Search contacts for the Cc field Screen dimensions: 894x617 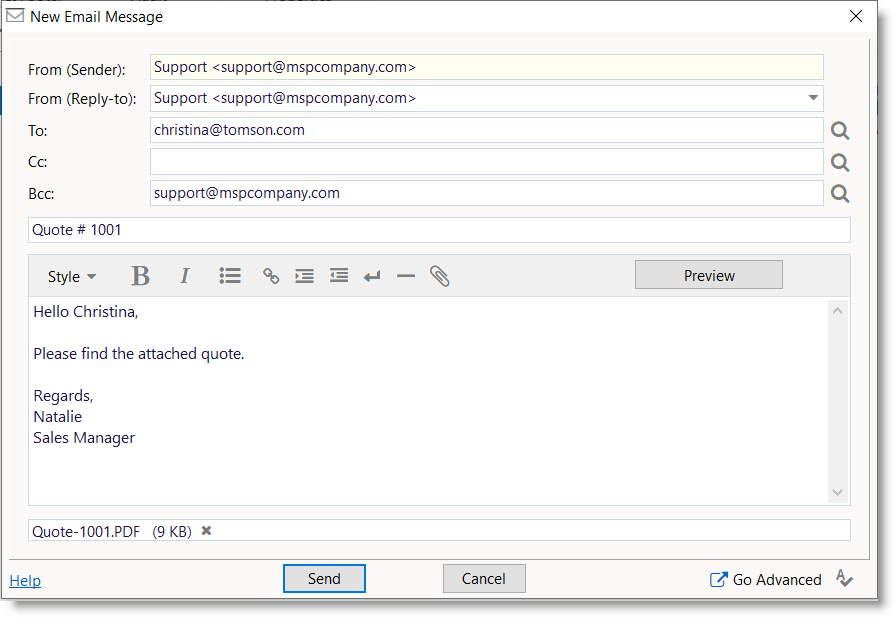coord(840,162)
